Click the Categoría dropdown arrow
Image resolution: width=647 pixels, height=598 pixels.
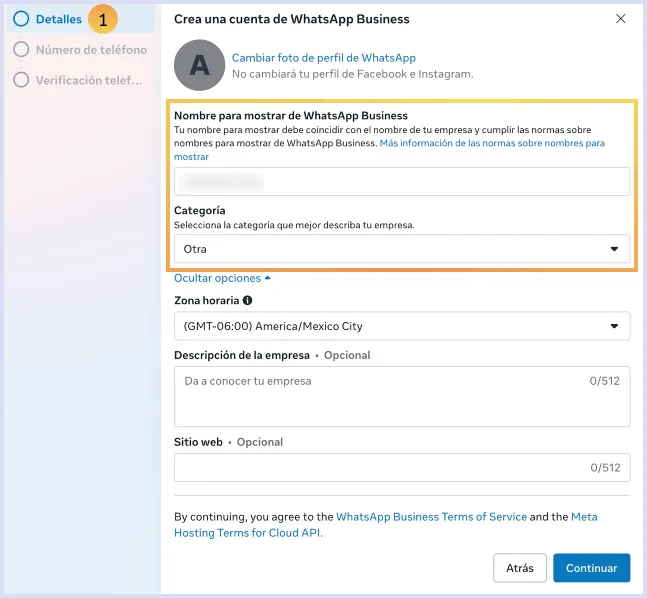pos(614,249)
